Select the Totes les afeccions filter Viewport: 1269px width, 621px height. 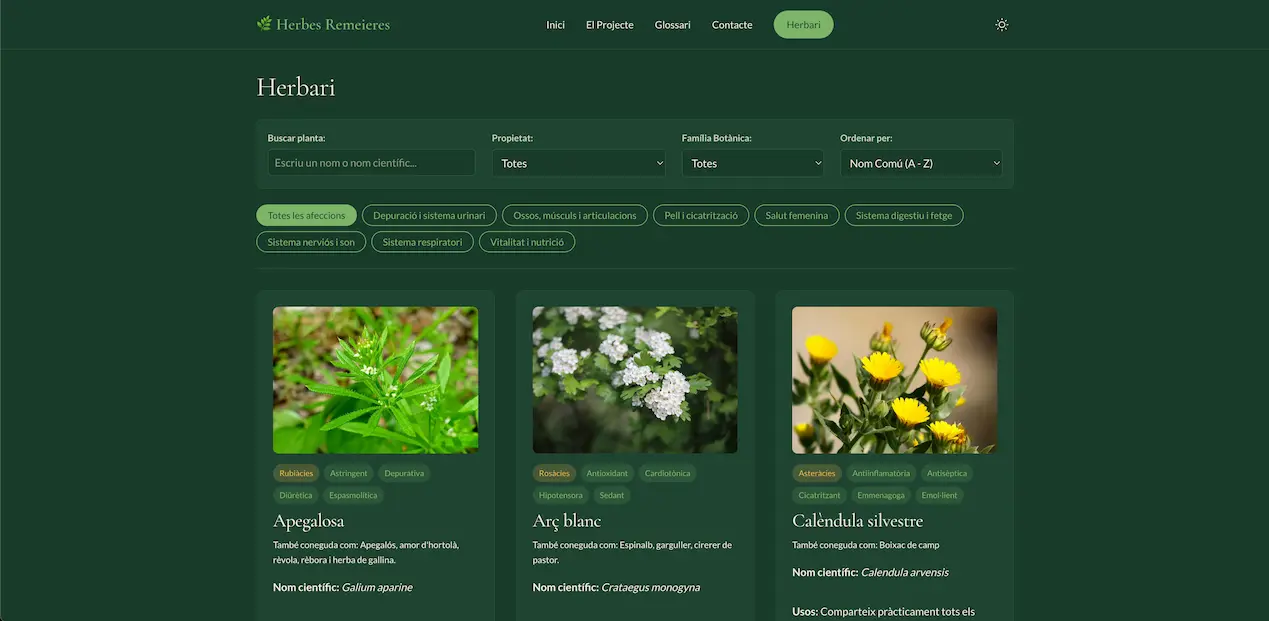(x=307, y=215)
